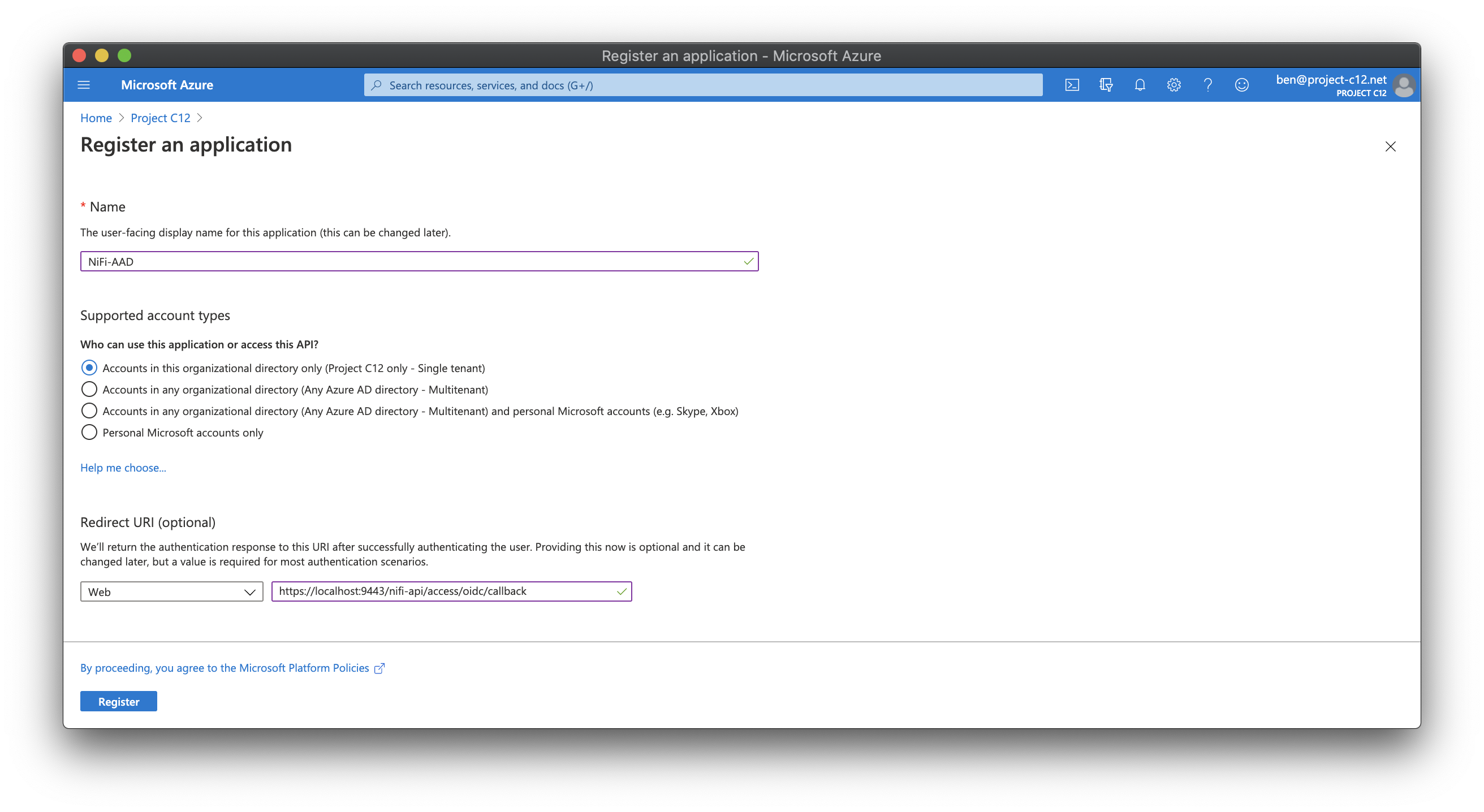This screenshot has height=812, width=1484.
Task: Select Multitenant and personal accounts option
Action: click(89, 411)
